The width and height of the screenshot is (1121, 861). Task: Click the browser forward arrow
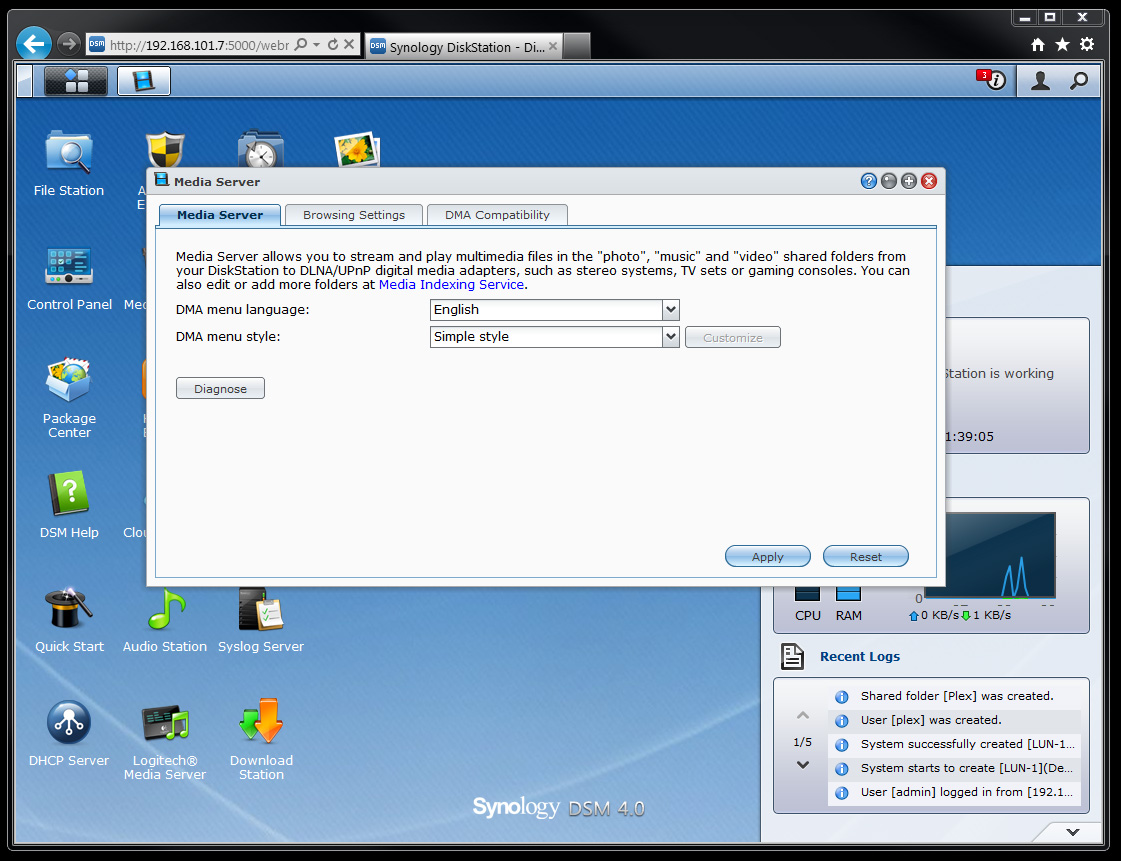pyautogui.click(x=69, y=44)
